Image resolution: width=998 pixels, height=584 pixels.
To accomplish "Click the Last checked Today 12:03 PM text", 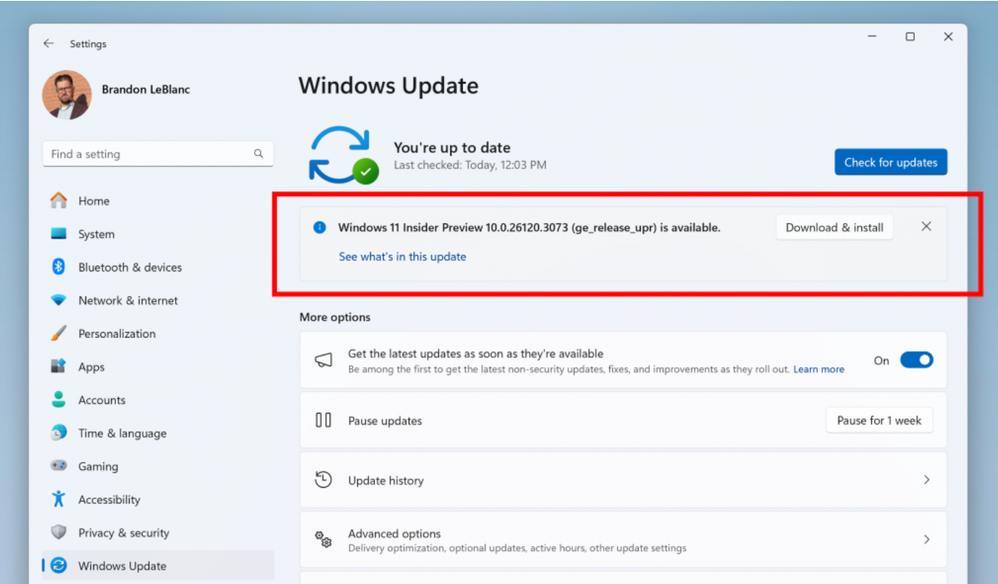I will (x=470, y=165).
